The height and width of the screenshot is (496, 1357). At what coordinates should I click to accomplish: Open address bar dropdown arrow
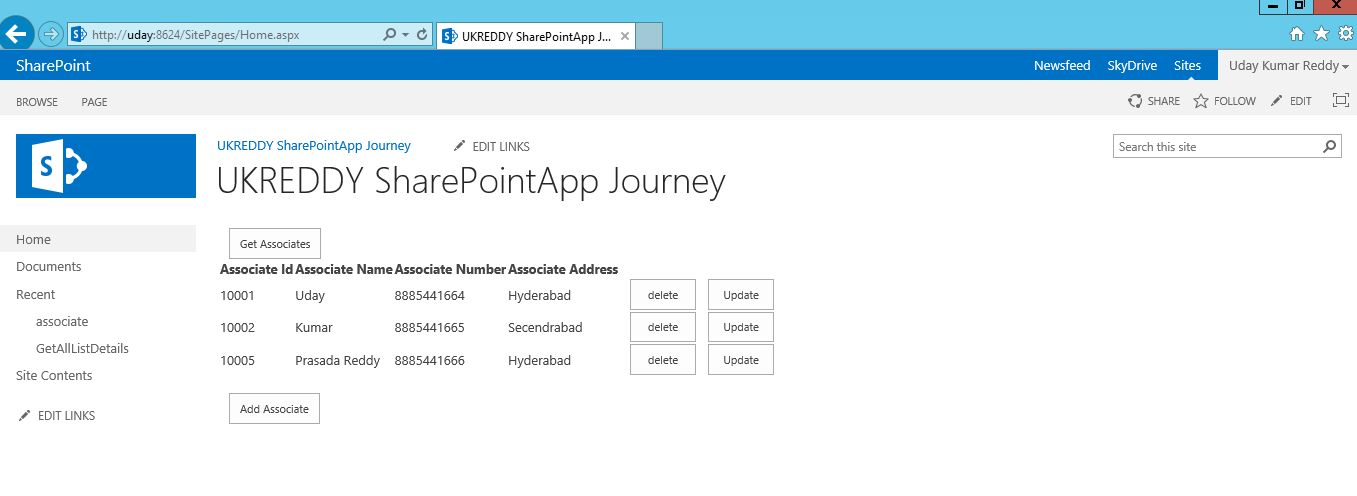point(405,34)
